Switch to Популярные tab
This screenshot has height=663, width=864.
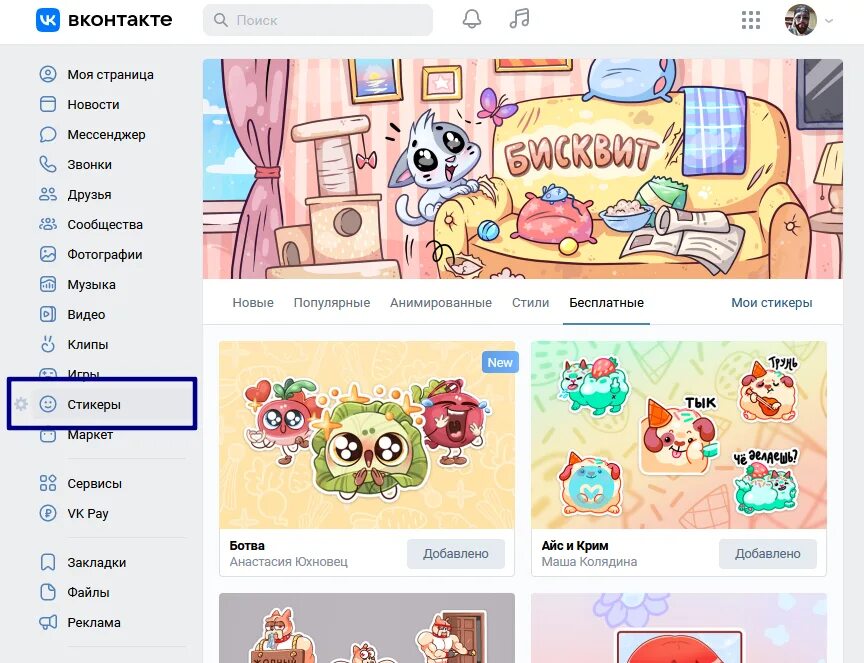pyautogui.click(x=332, y=303)
